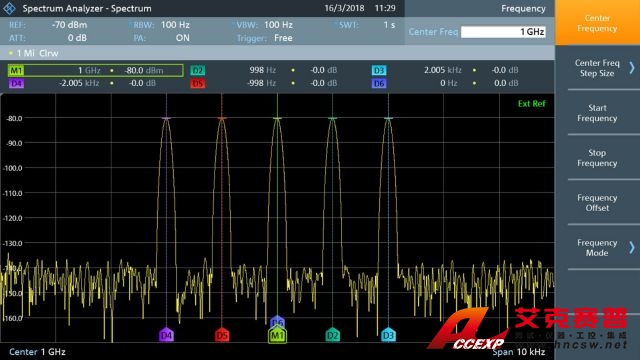Viewport: 640px width, 360px height.
Task: Select the Center Frequency softkey
Action: click(598, 23)
